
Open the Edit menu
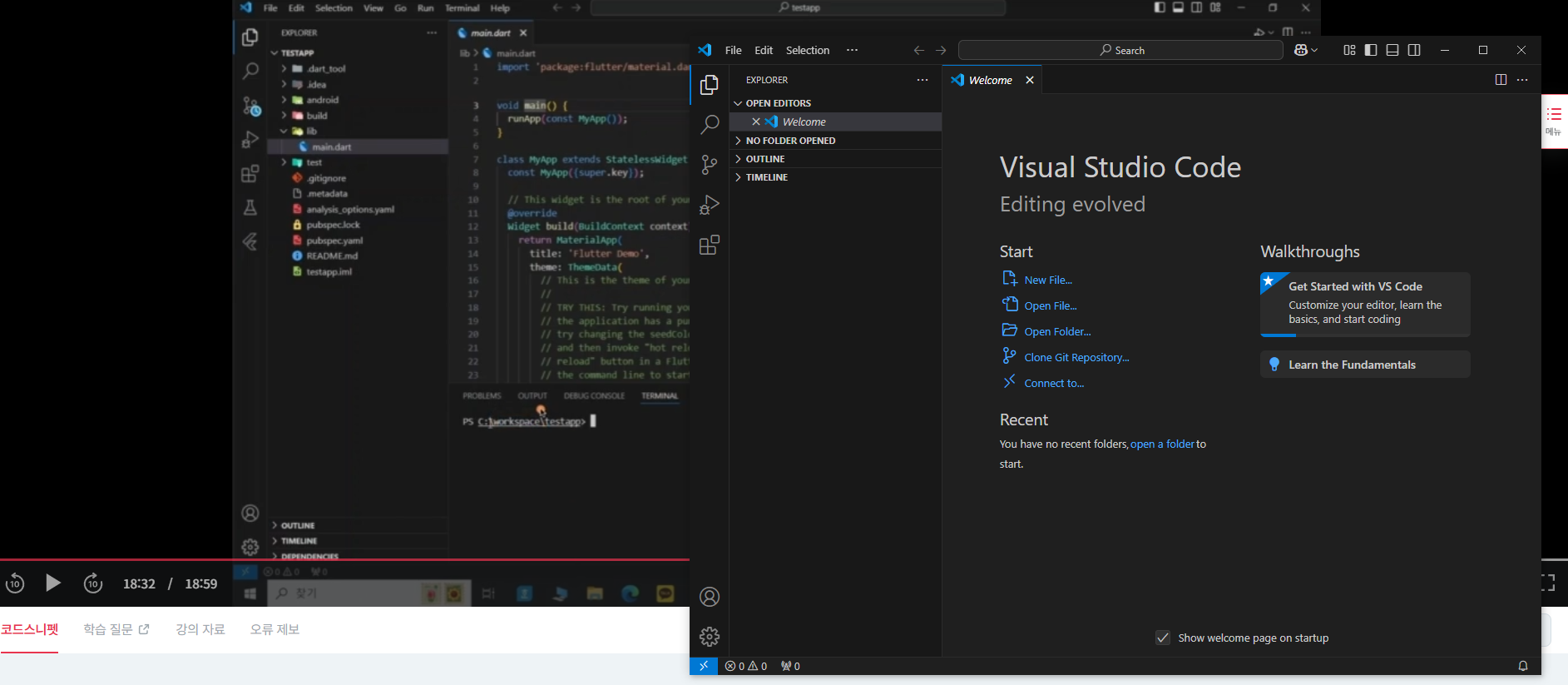click(x=764, y=50)
